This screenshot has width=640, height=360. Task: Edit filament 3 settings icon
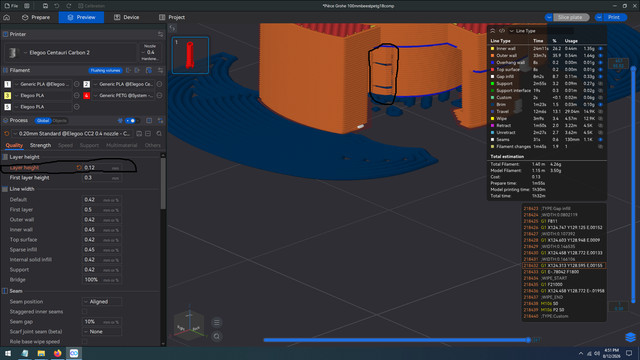[x=76, y=96]
